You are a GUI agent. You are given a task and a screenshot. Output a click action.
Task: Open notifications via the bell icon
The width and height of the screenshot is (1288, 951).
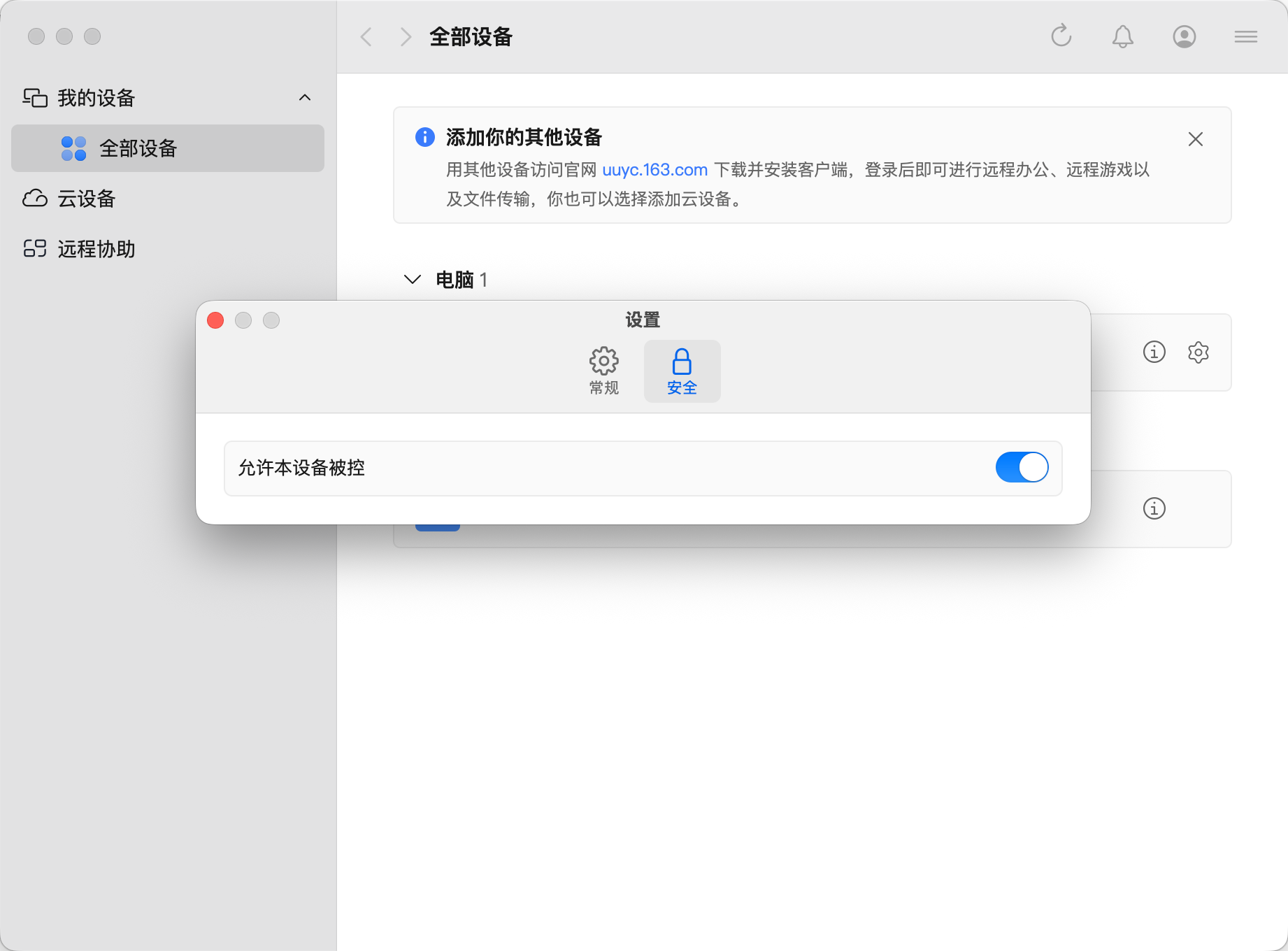(1122, 36)
